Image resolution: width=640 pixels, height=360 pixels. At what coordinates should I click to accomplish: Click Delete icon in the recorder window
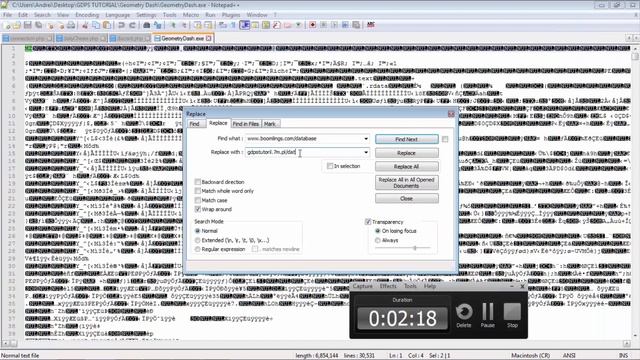coord(464,316)
